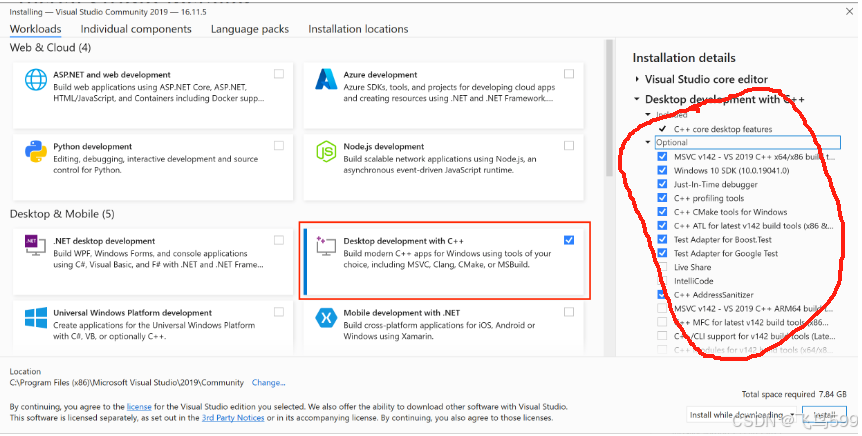Screen dimensions: 862x436
Task: Click the Desktop & Mobile (5) heading
Action: coord(62,214)
